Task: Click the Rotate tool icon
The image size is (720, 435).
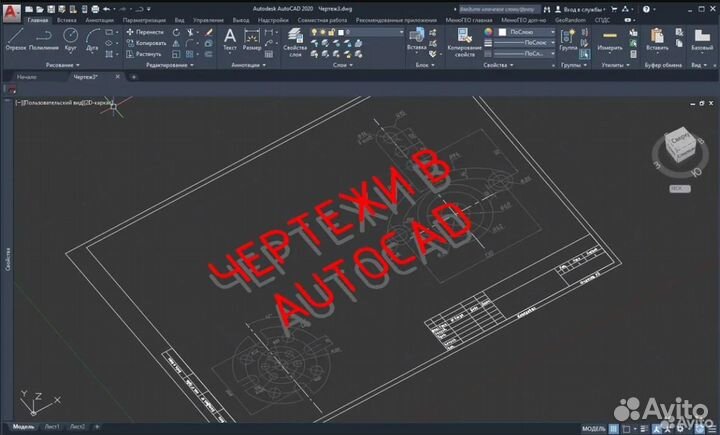Action: 176,32
